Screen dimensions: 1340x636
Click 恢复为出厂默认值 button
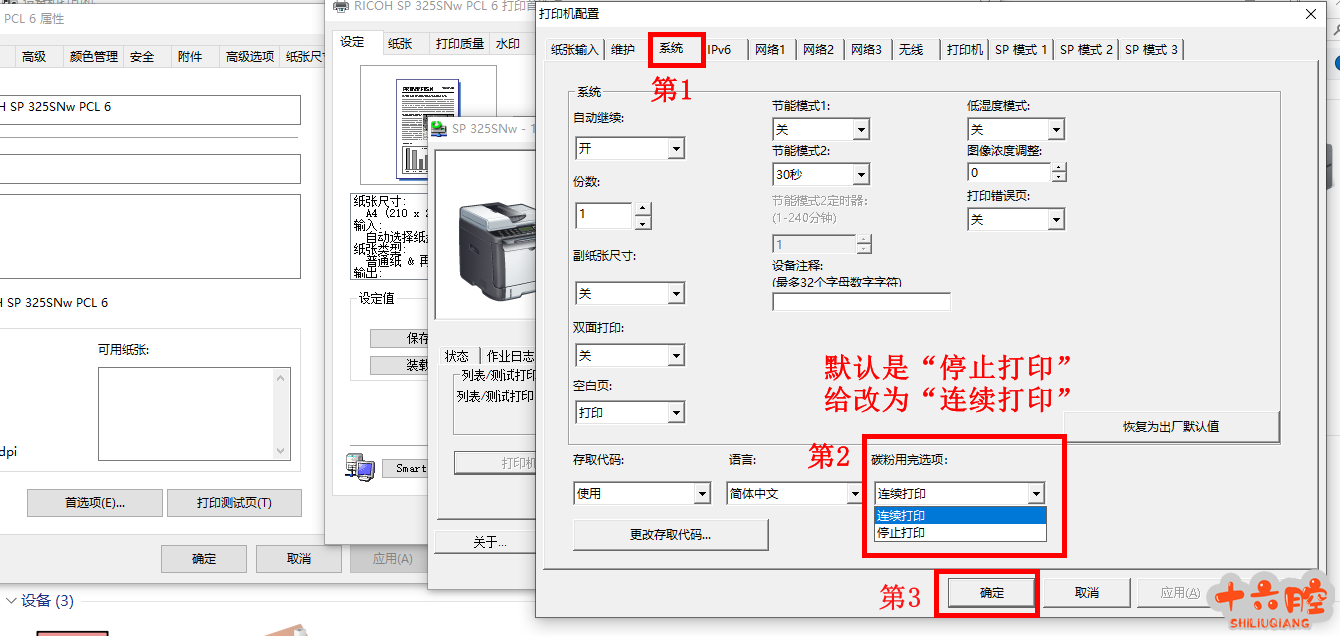(x=1171, y=426)
